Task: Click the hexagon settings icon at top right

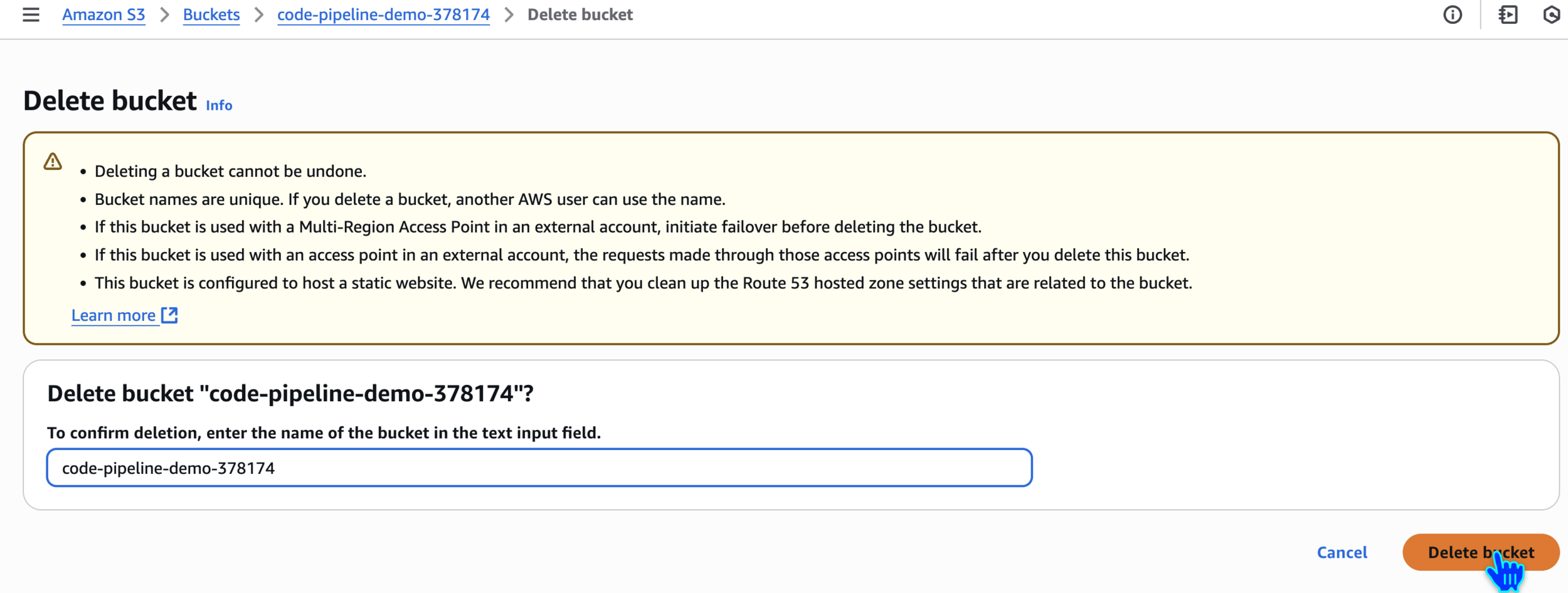Action: pyautogui.click(x=1552, y=14)
